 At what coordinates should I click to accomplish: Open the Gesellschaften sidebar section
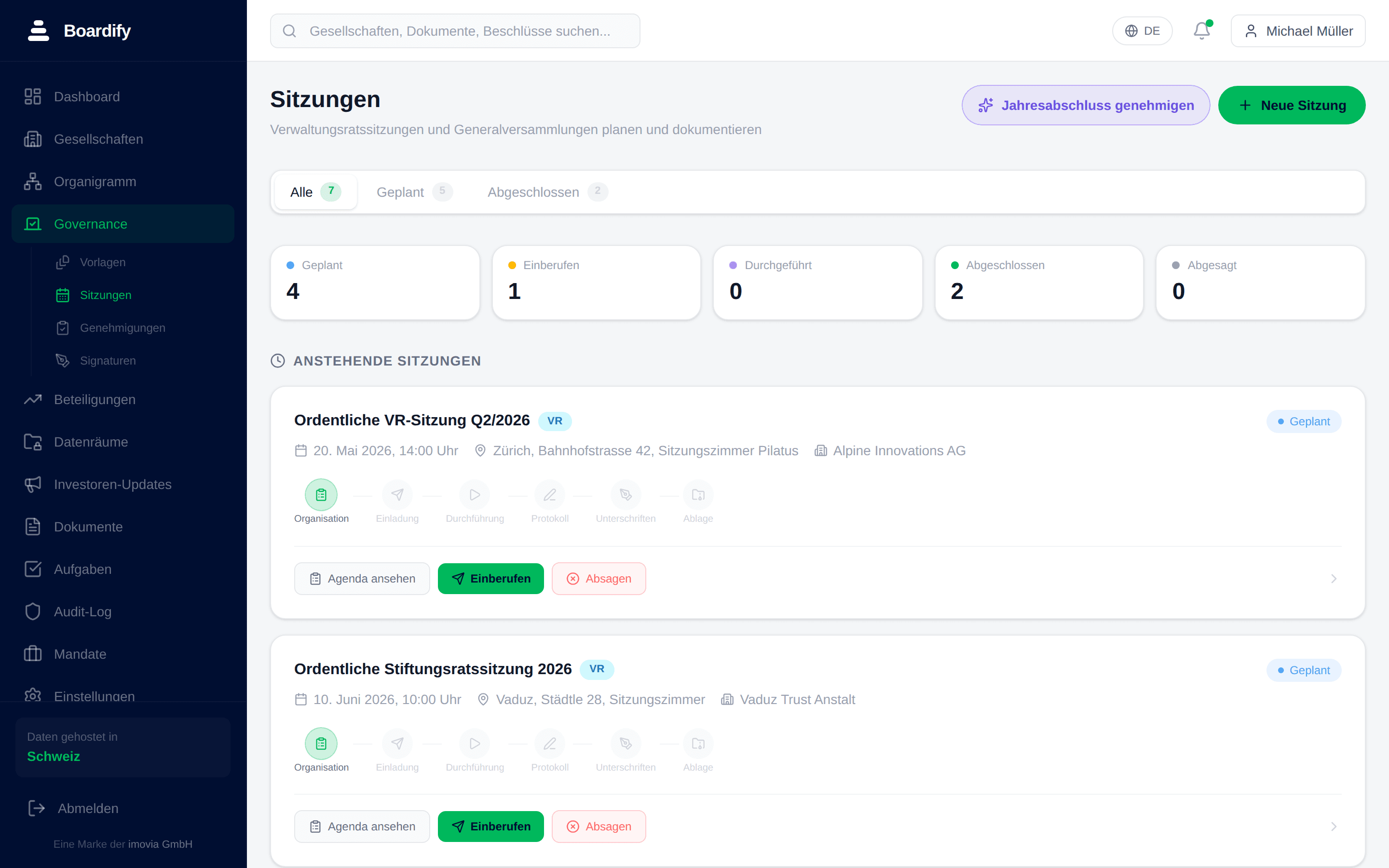click(123, 139)
